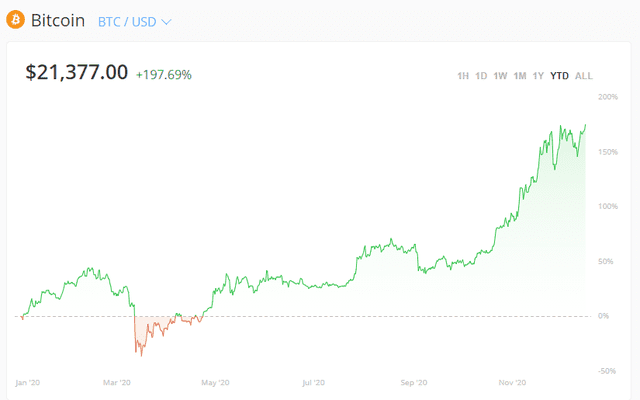Switch chart to 1M range
640x400 pixels.
[520, 76]
